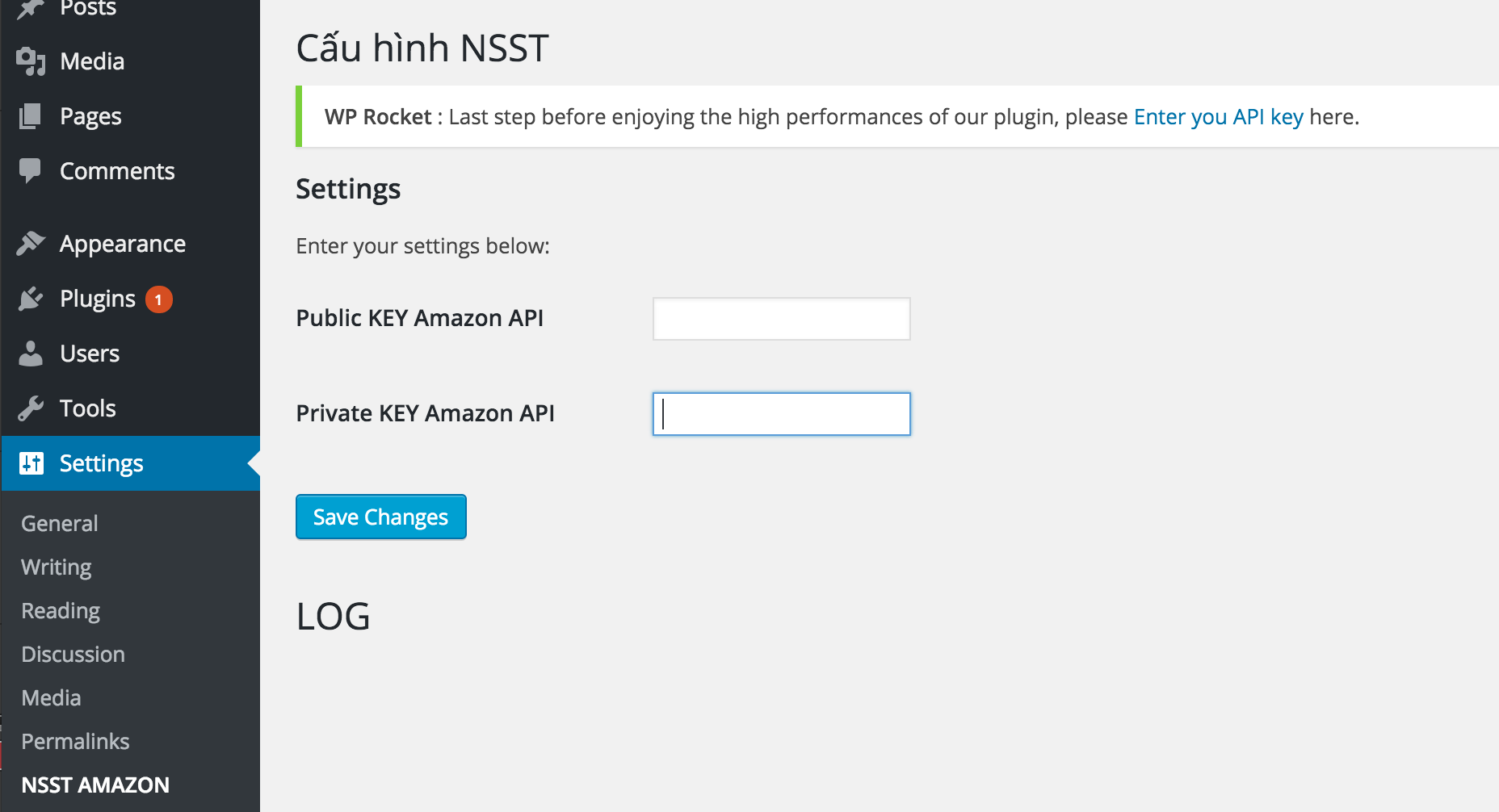1499x812 pixels.
Task: Focus the Public KEY Amazon API field
Action: (x=781, y=319)
